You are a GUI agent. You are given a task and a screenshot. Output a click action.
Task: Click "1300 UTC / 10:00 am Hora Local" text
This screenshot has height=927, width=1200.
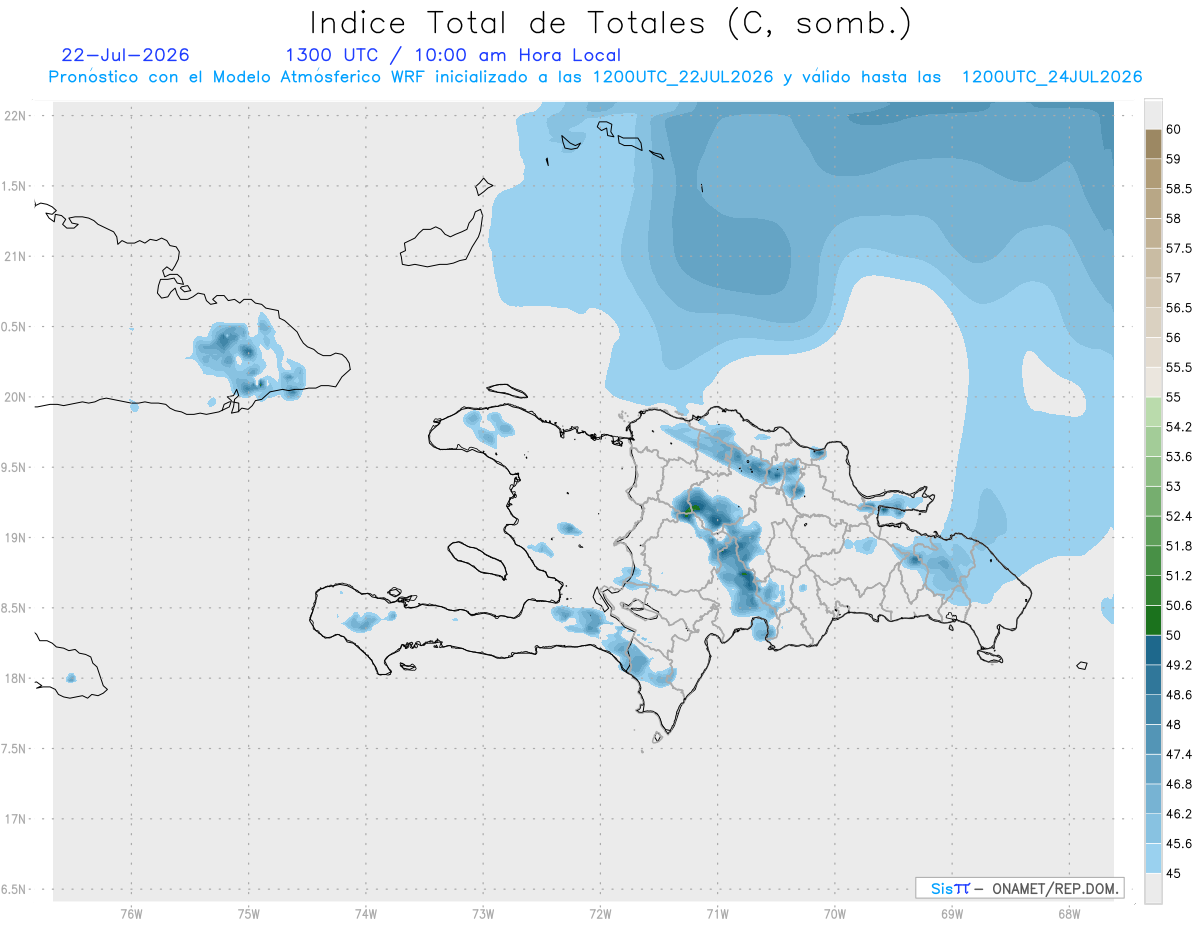click(x=453, y=55)
